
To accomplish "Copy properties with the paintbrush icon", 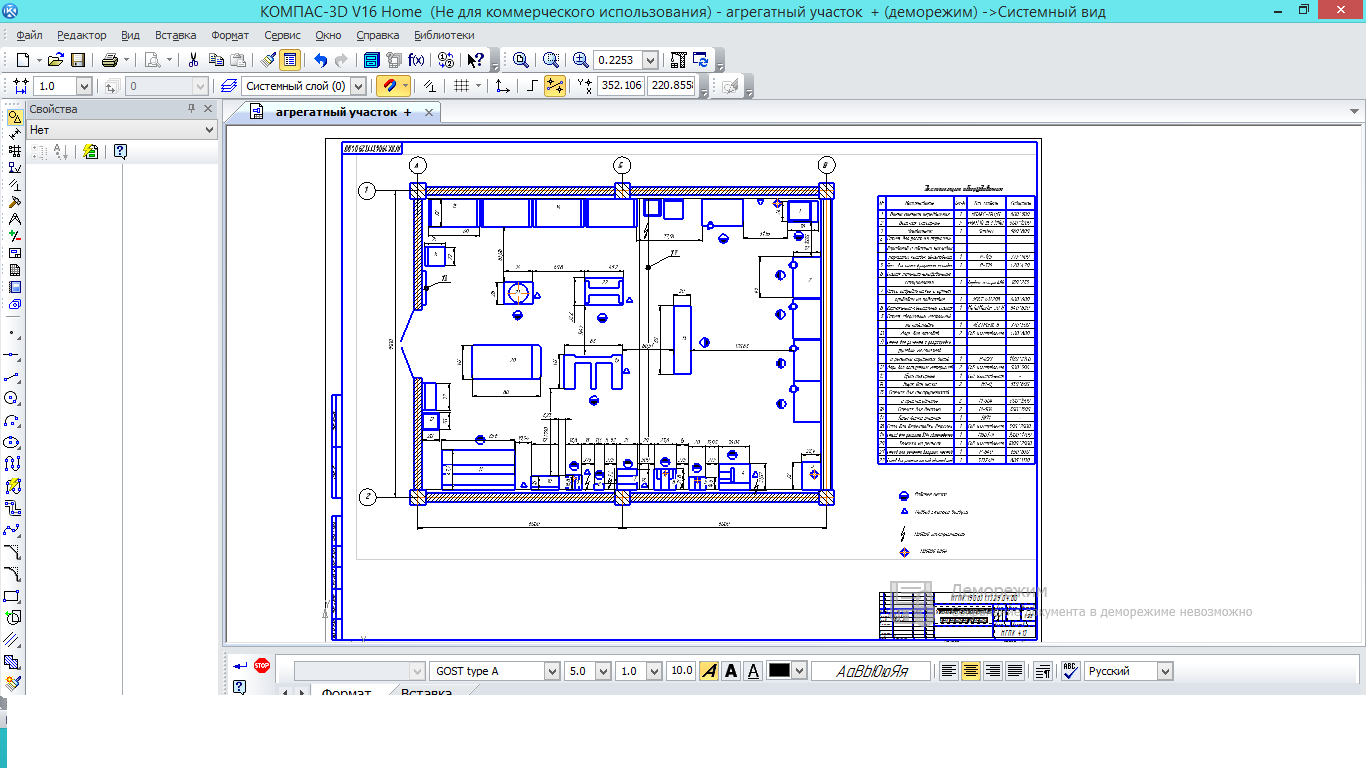I will click(268, 60).
